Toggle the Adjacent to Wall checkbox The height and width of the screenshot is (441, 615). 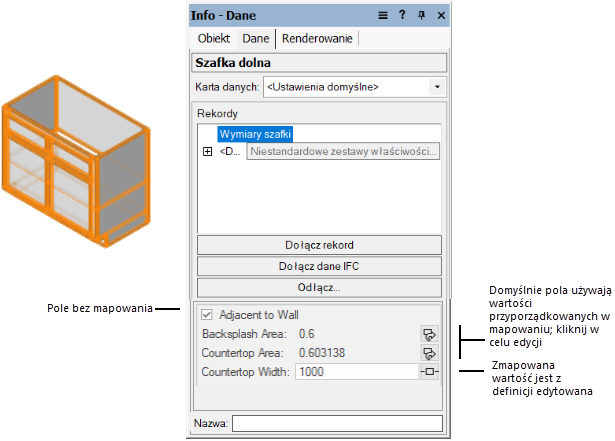(207, 314)
